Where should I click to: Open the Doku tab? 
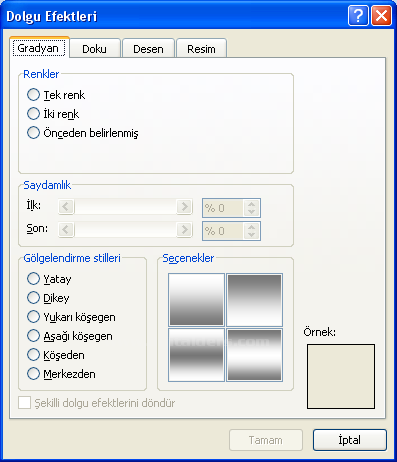95,49
